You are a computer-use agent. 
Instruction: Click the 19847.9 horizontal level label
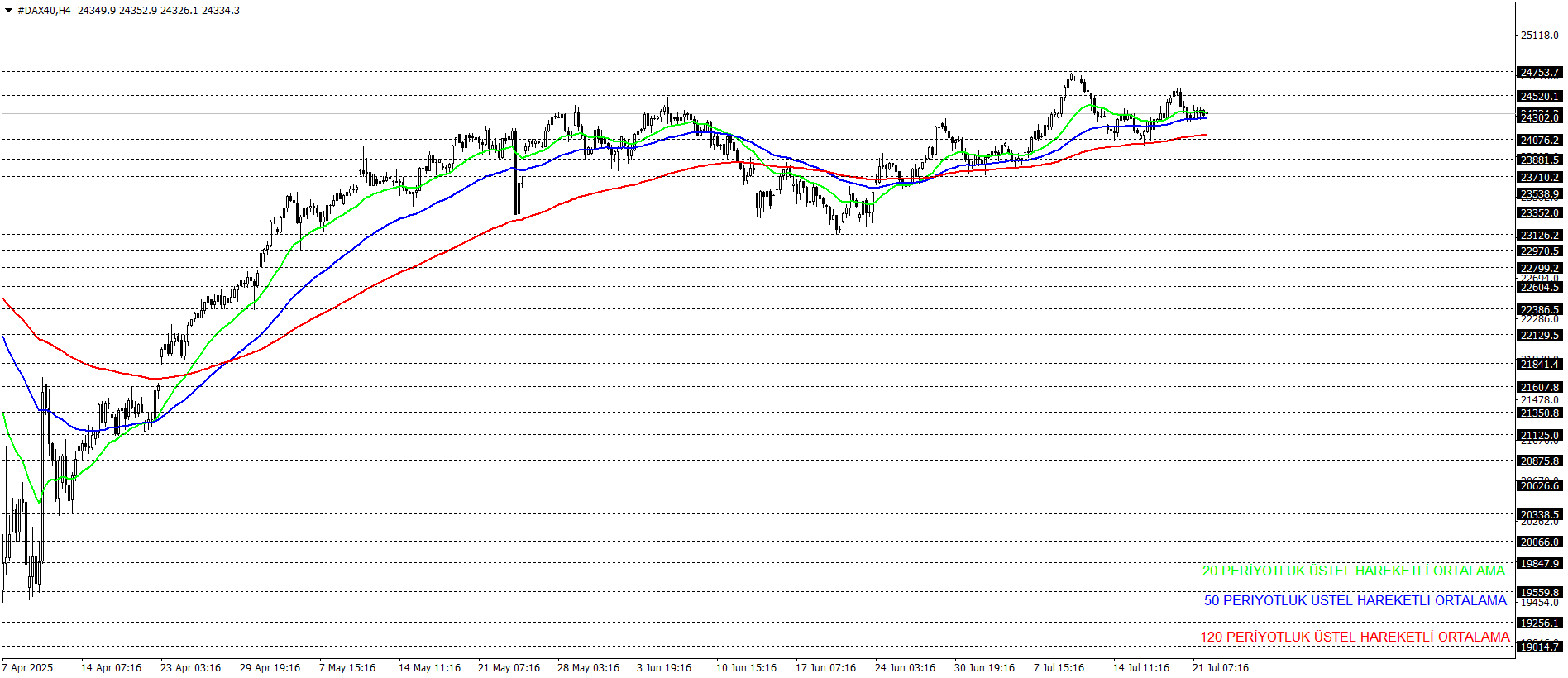(x=1540, y=564)
